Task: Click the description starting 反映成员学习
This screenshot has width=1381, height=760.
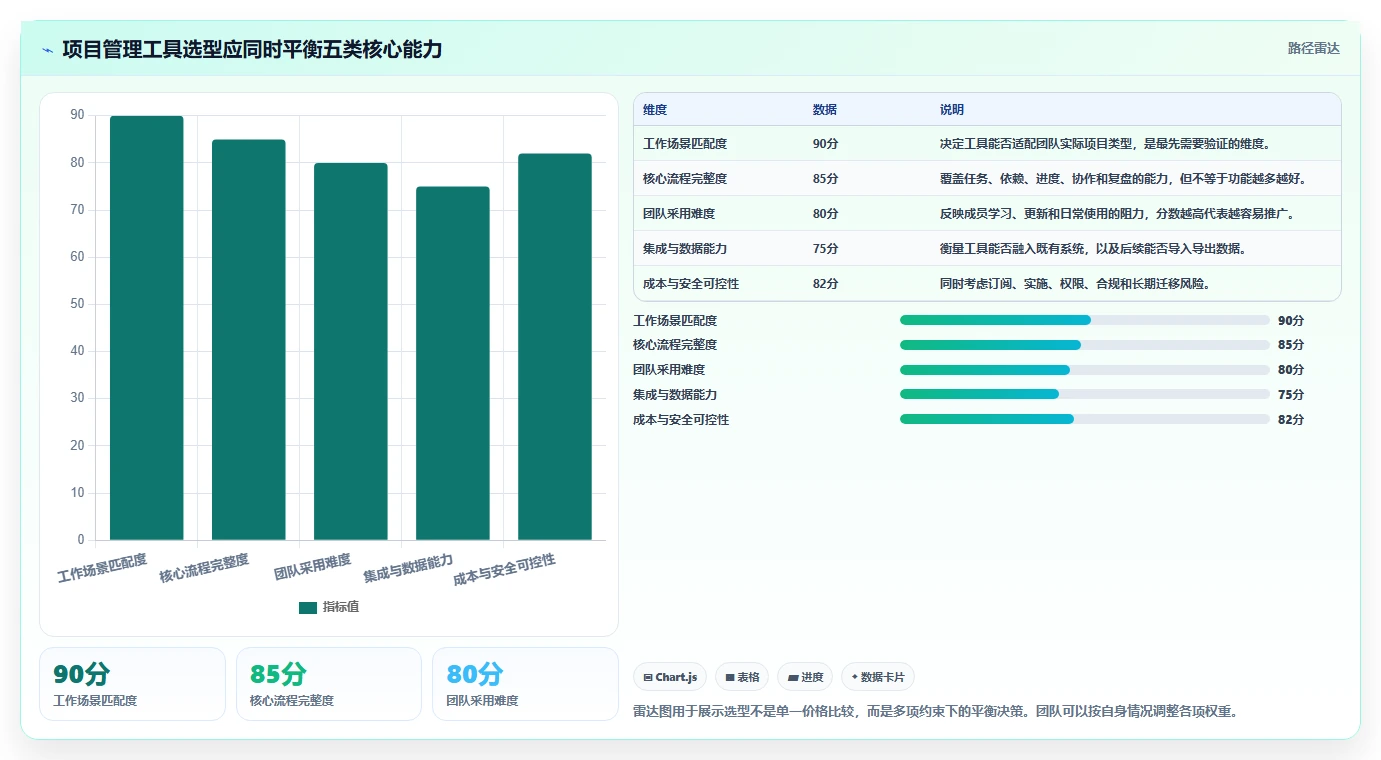Action: (1117, 214)
